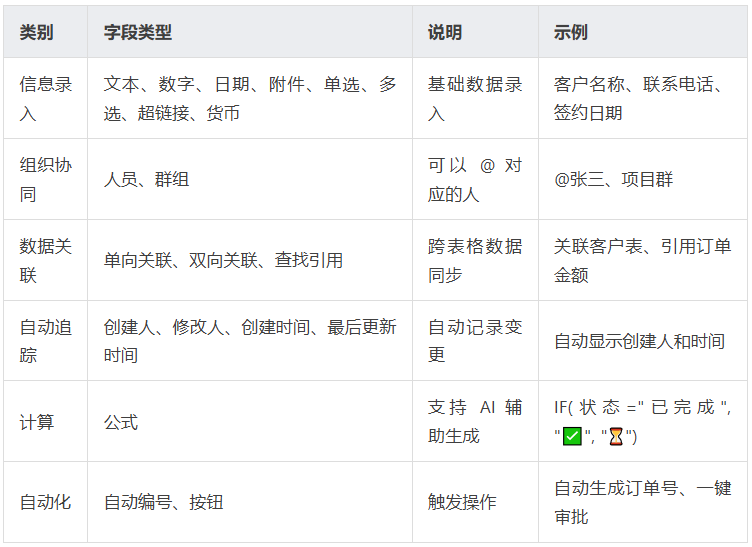752x547 pixels.
Task: Select the 组织协同 category cell
Action: point(46,179)
